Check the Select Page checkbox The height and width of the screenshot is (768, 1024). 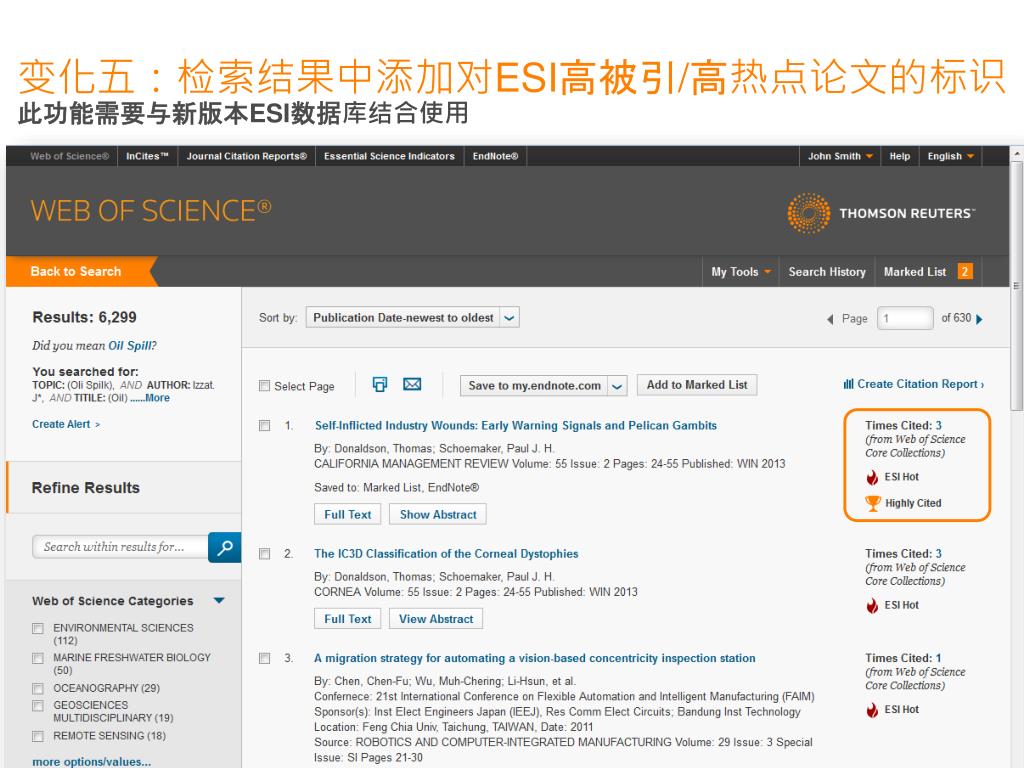[264, 386]
